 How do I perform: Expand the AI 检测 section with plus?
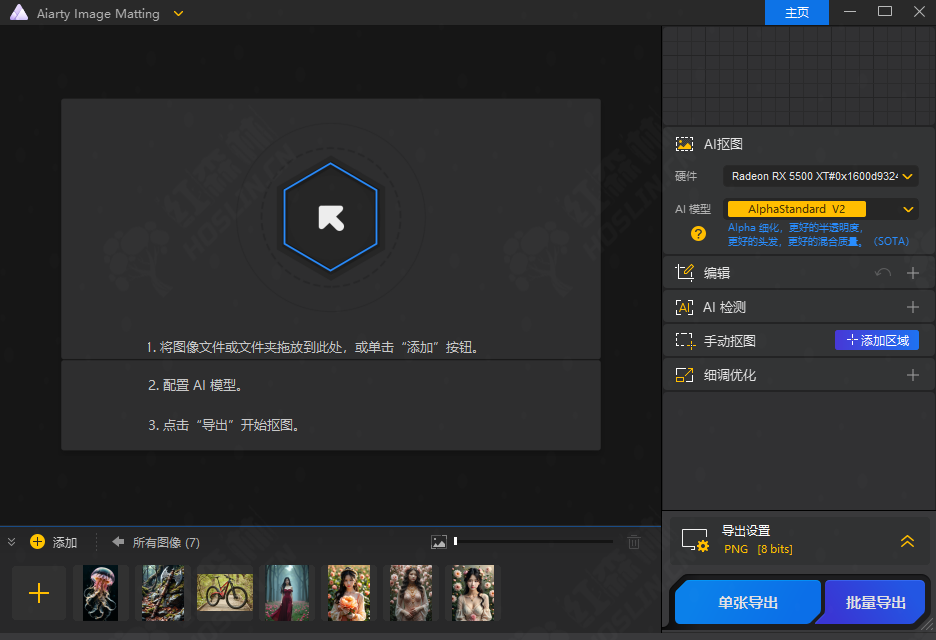(913, 307)
